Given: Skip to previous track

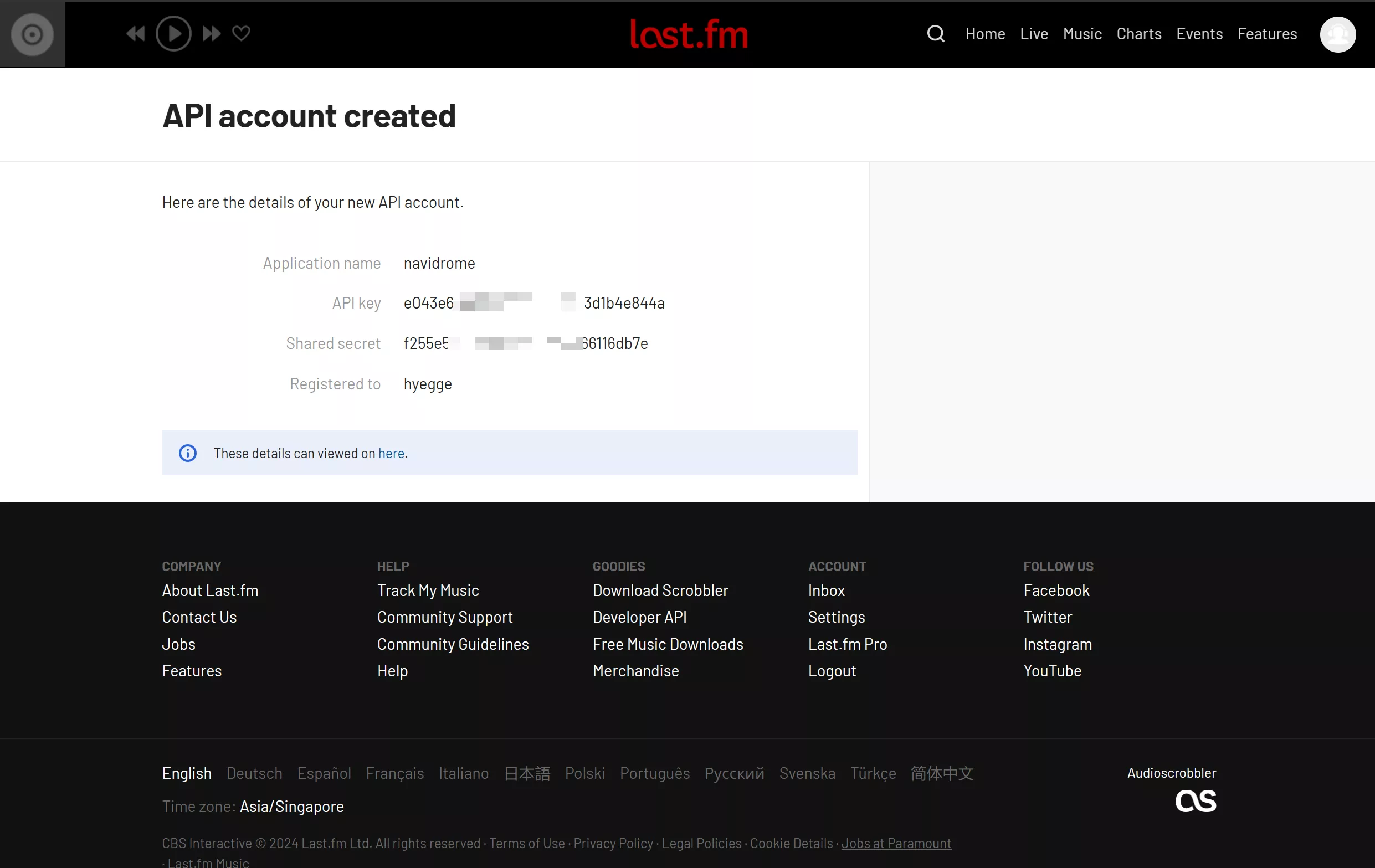Looking at the screenshot, I should click(x=135, y=34).
